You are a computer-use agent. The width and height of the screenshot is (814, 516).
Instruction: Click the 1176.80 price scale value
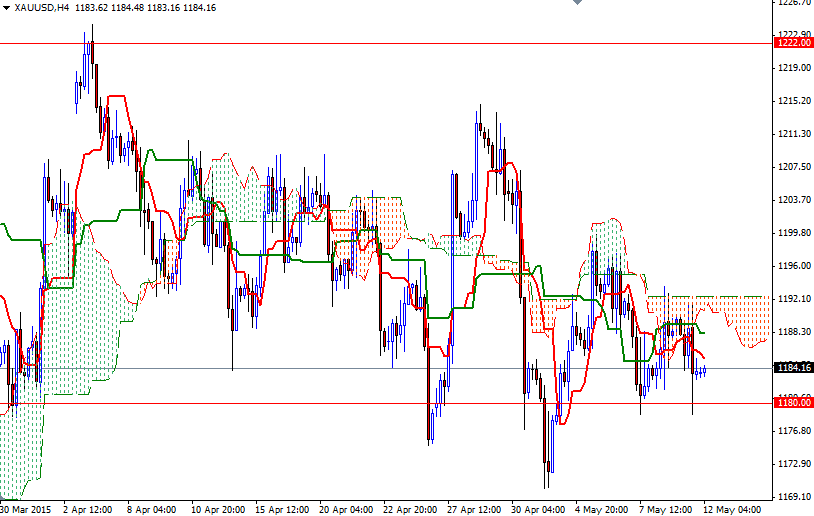(x=792, y=431)
